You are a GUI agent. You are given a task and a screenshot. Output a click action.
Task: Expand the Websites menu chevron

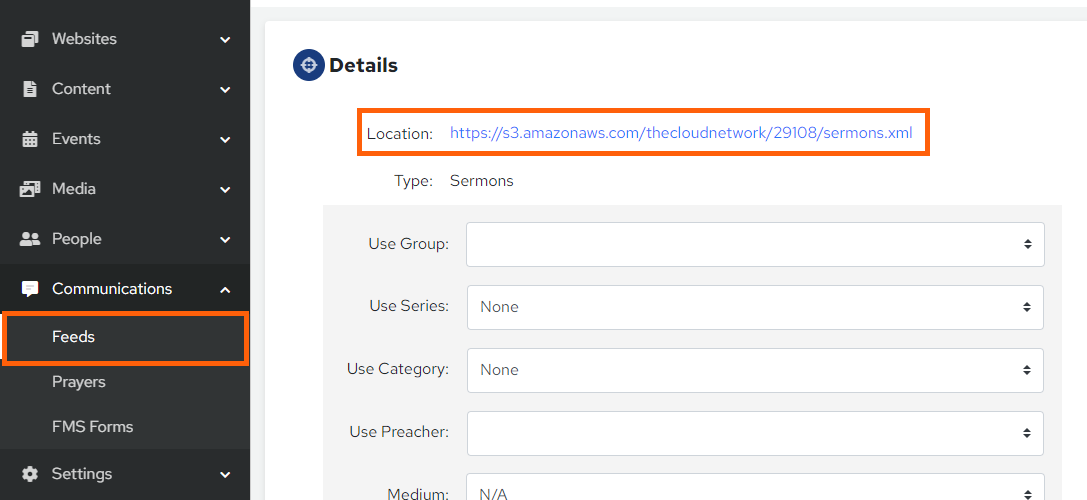[225, 40]
